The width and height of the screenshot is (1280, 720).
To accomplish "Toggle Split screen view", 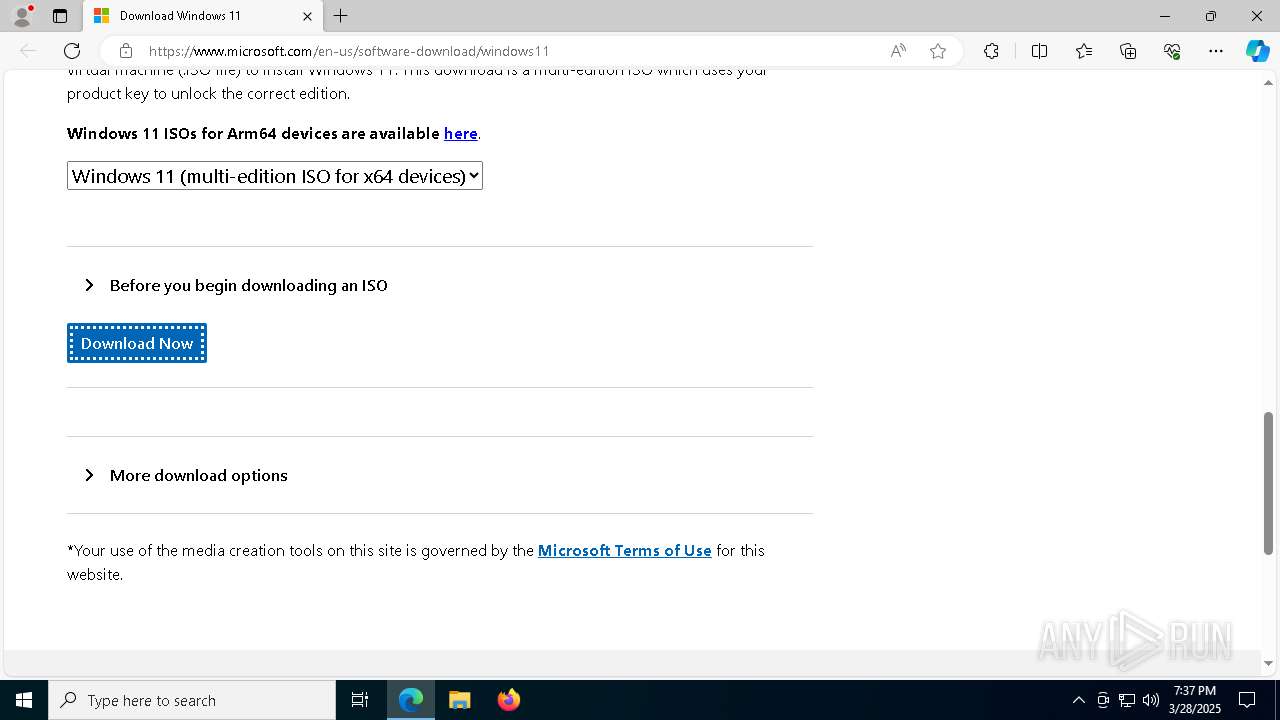I will [1039, 51].
